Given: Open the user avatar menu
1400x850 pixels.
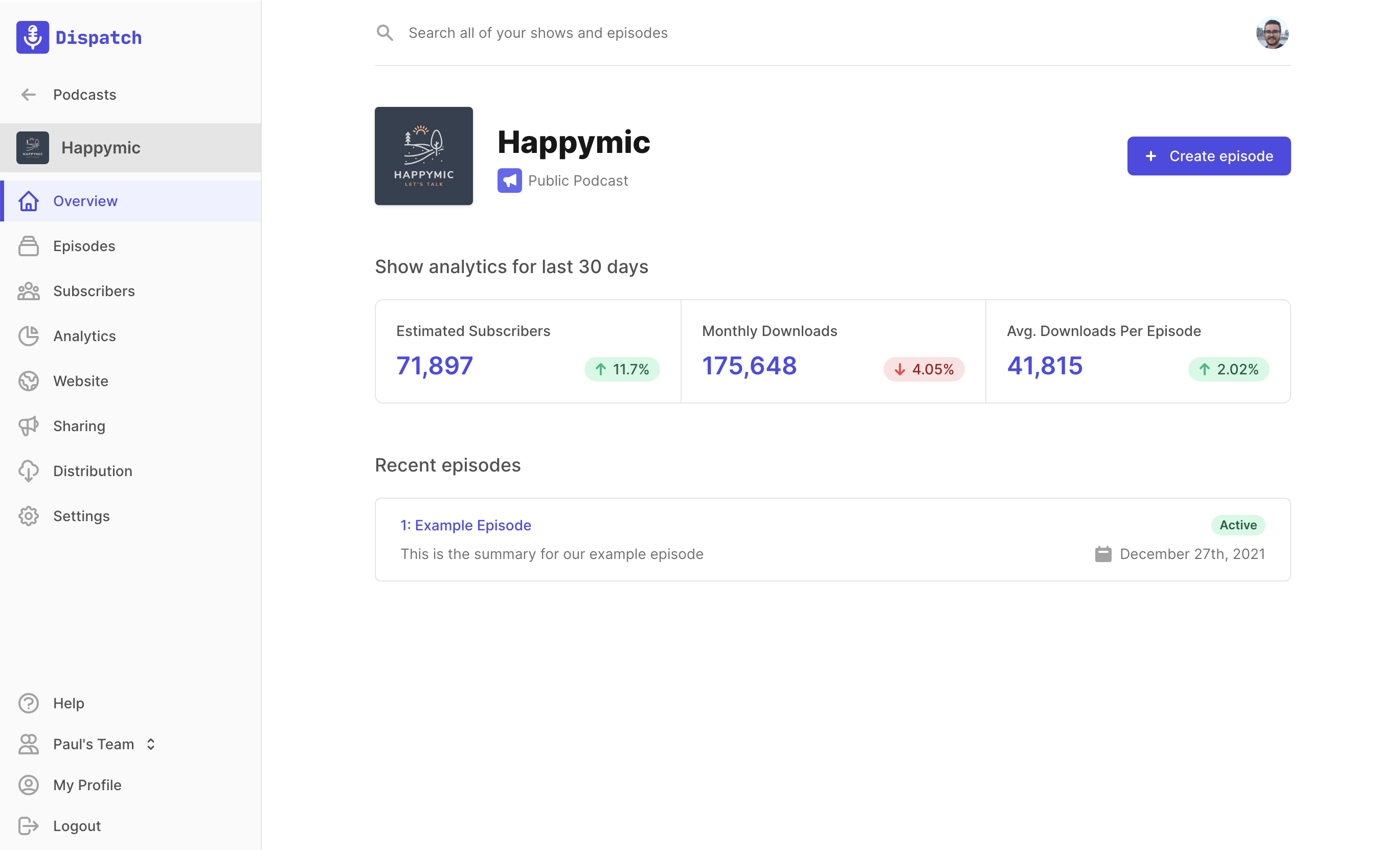Looking at the screenshot, I should click(1272, 33).
